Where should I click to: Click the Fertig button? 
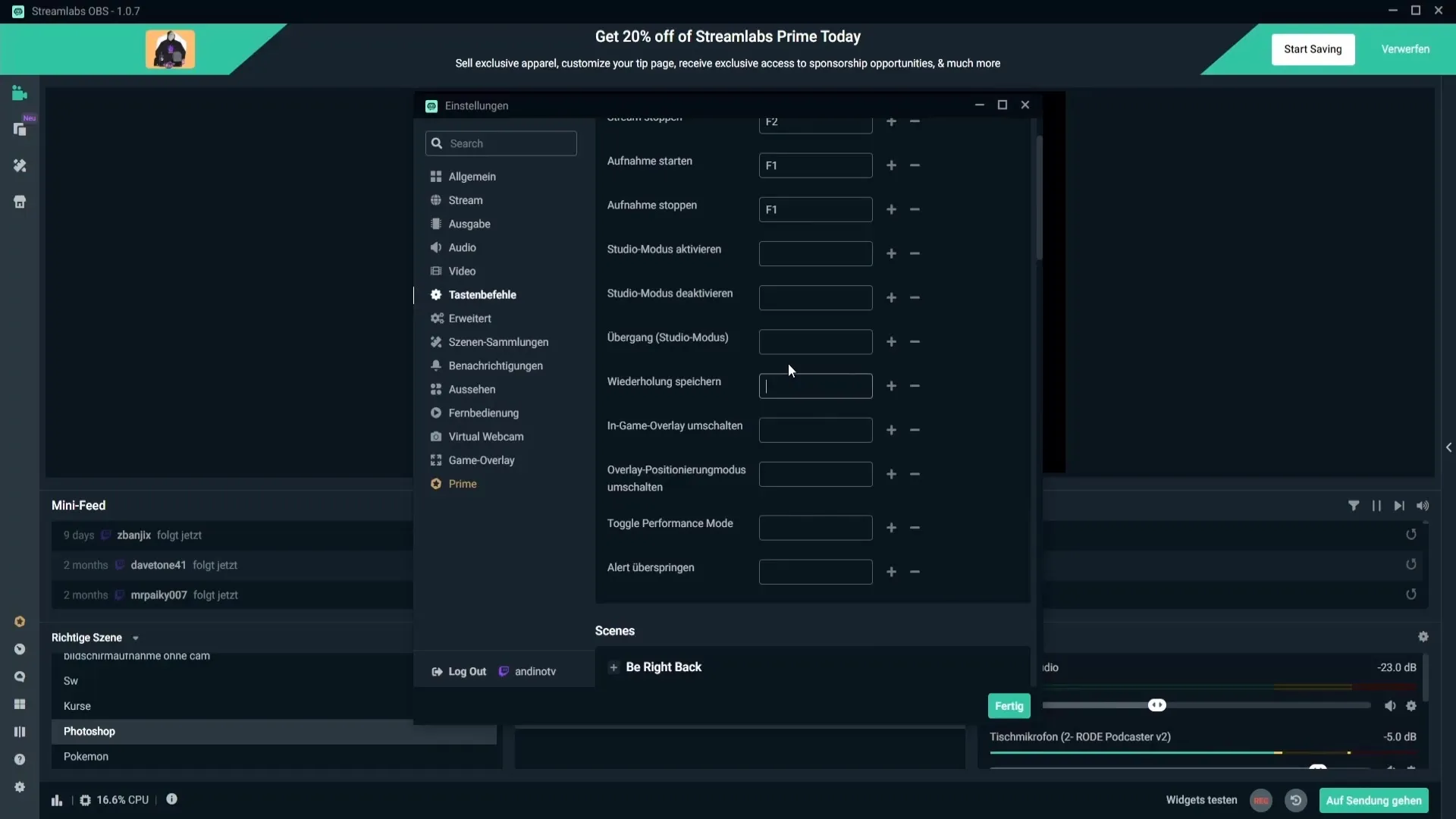click(1009, 706)
